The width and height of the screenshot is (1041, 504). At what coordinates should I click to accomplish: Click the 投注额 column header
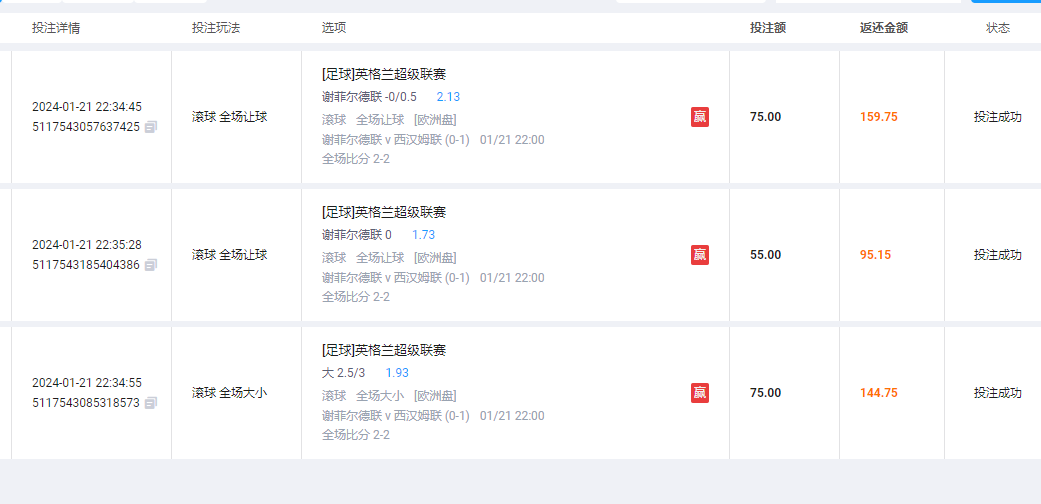767,28
